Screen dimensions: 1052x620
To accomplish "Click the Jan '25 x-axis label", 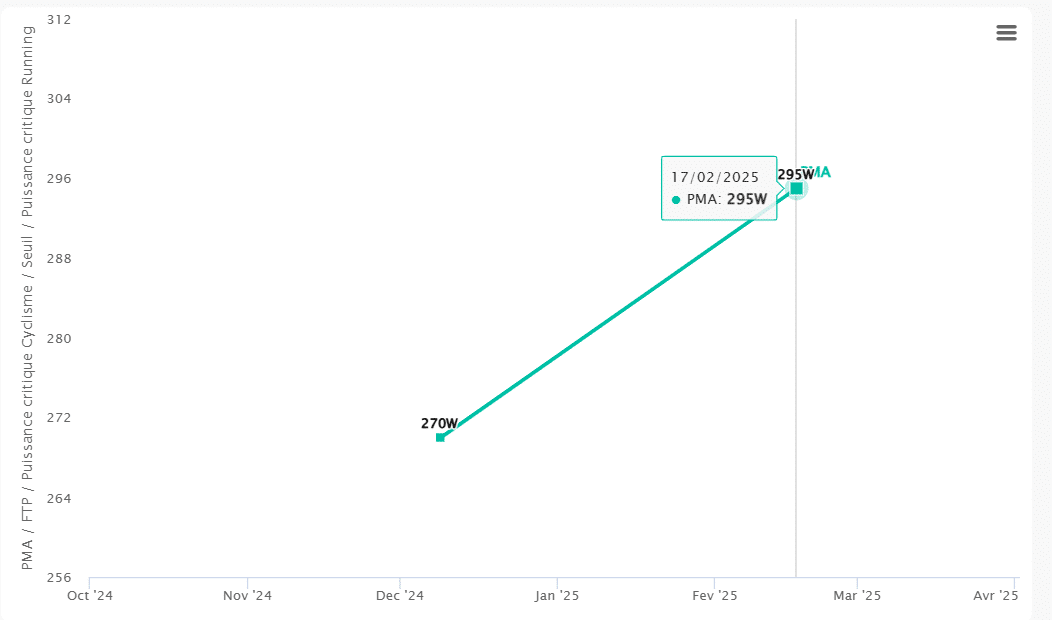I will pyautogui.click(x=557, y=596).
